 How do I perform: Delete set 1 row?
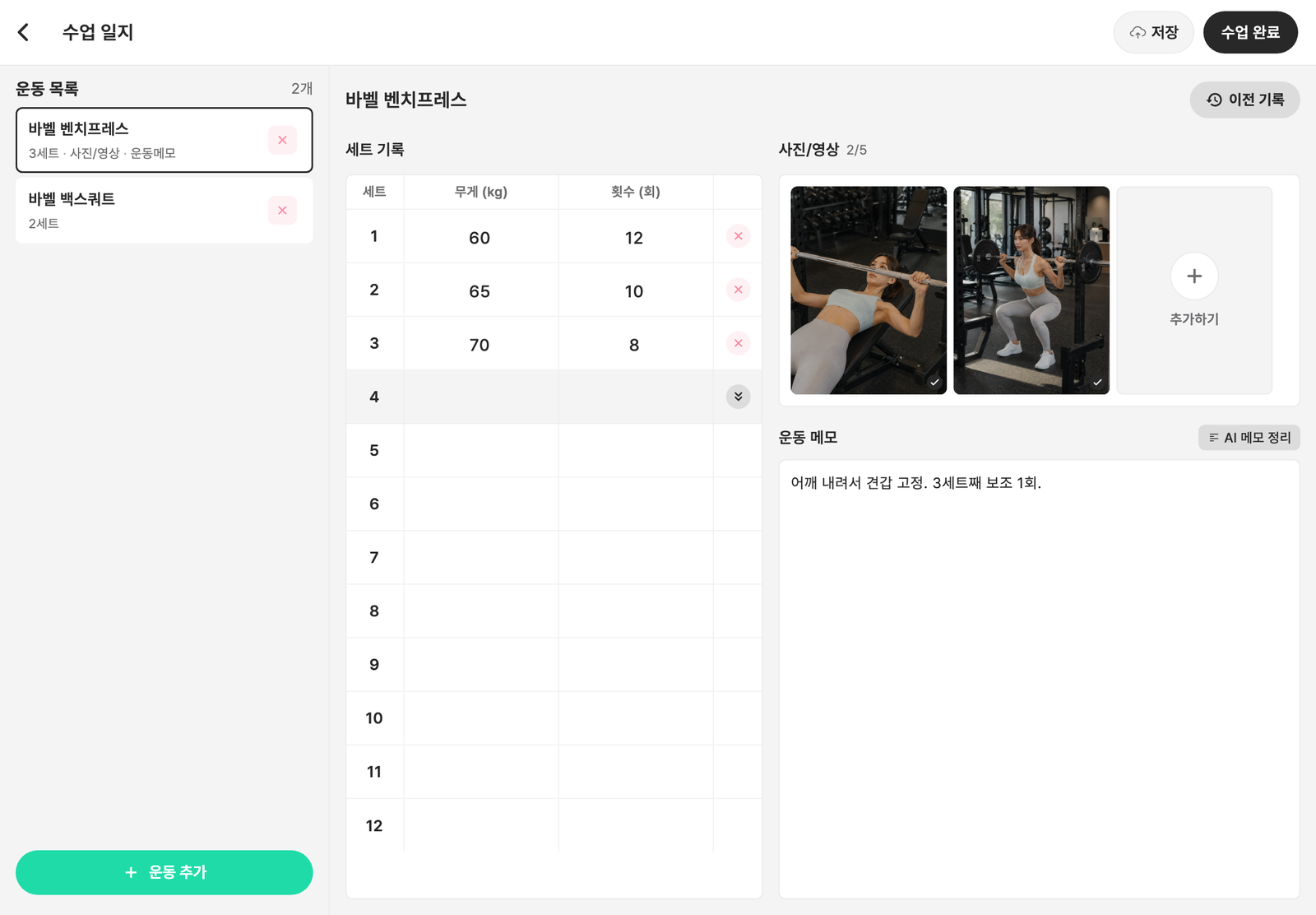(x=738, y=236)
